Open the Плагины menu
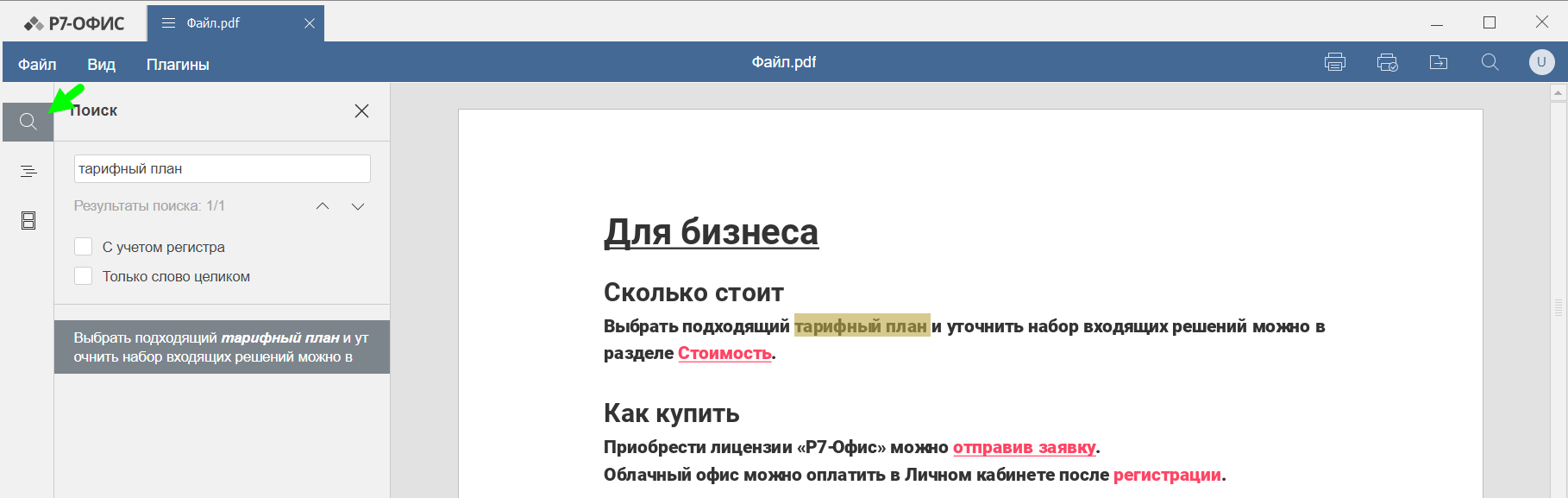The height and width of the screenshot is (498, 1568). click(178, 65)
